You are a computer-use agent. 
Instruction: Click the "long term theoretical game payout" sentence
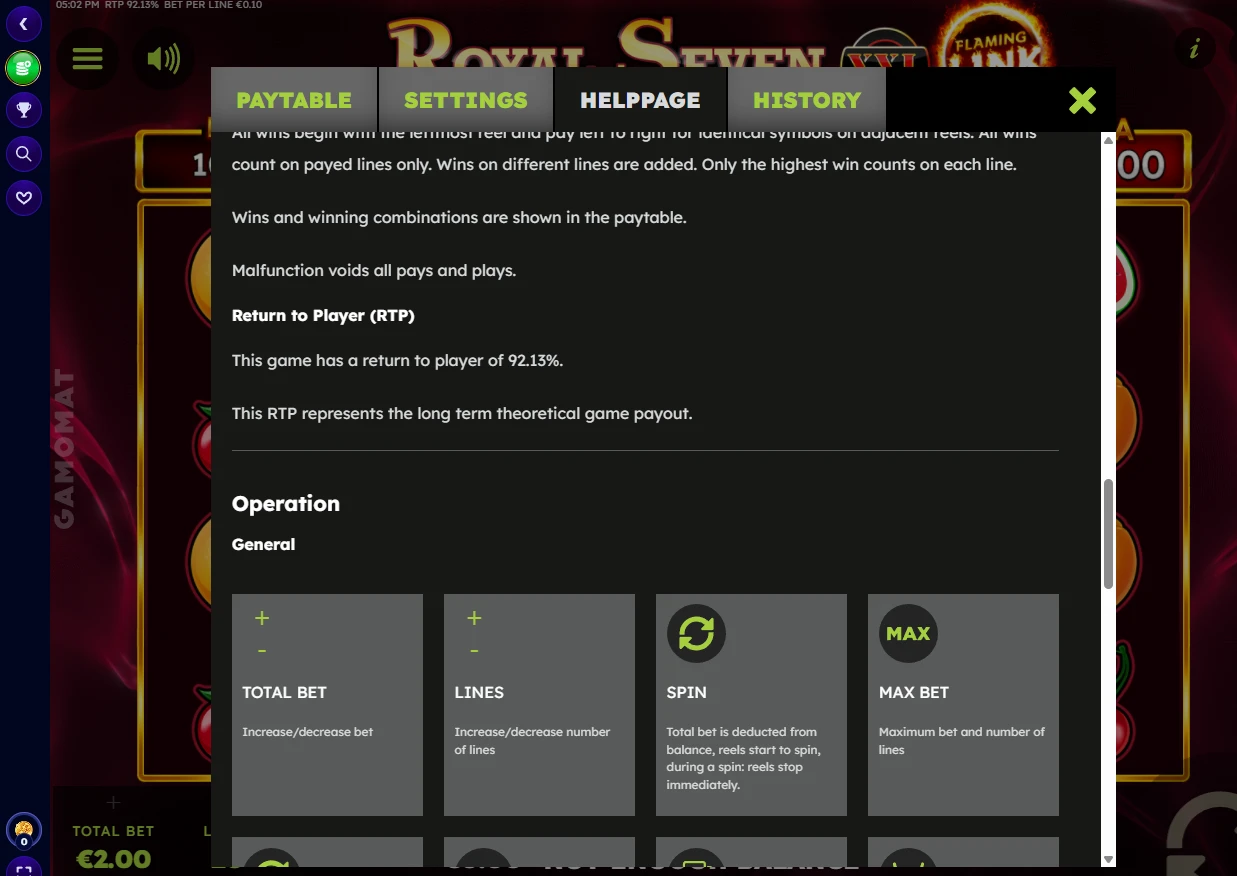[x=462, y=413]
